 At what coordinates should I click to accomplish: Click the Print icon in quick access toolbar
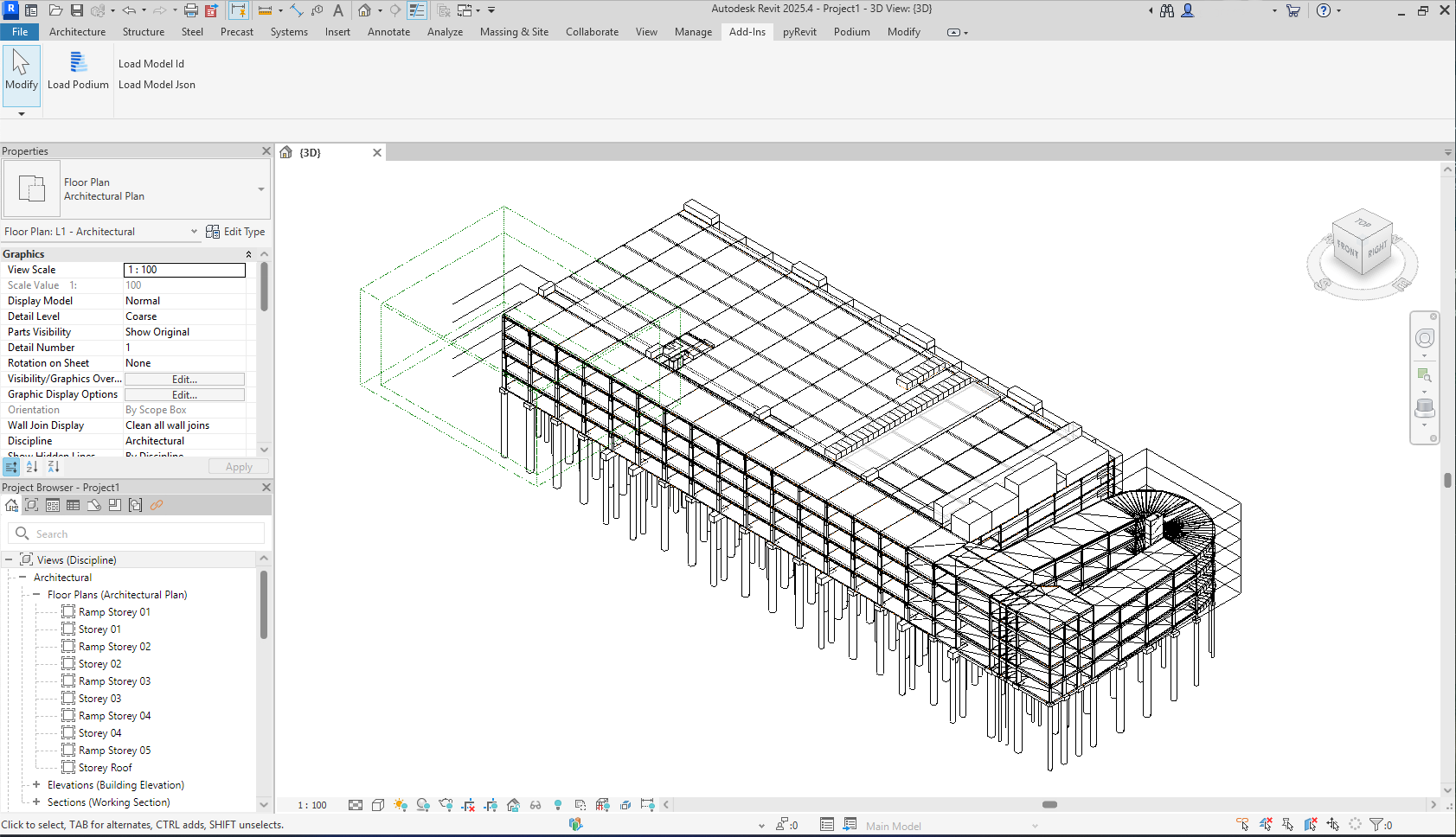coord(191,10)
